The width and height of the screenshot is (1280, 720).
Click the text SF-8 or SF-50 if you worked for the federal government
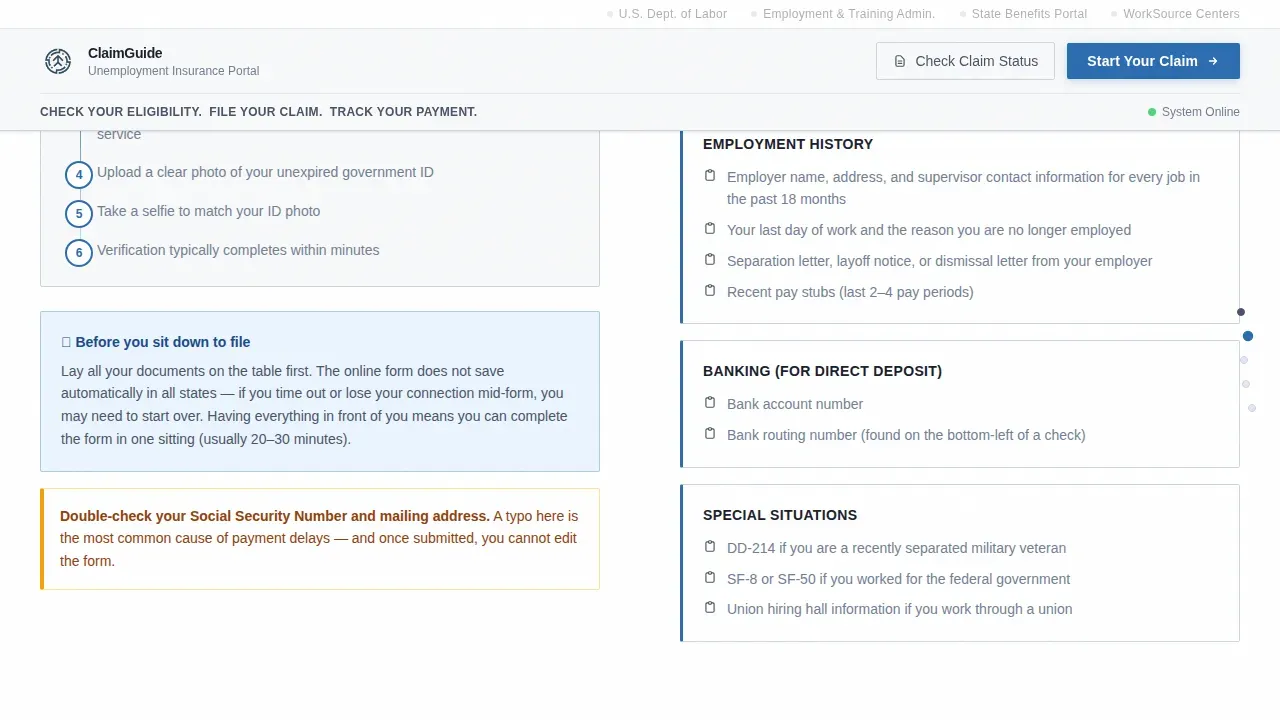[898, 579]
